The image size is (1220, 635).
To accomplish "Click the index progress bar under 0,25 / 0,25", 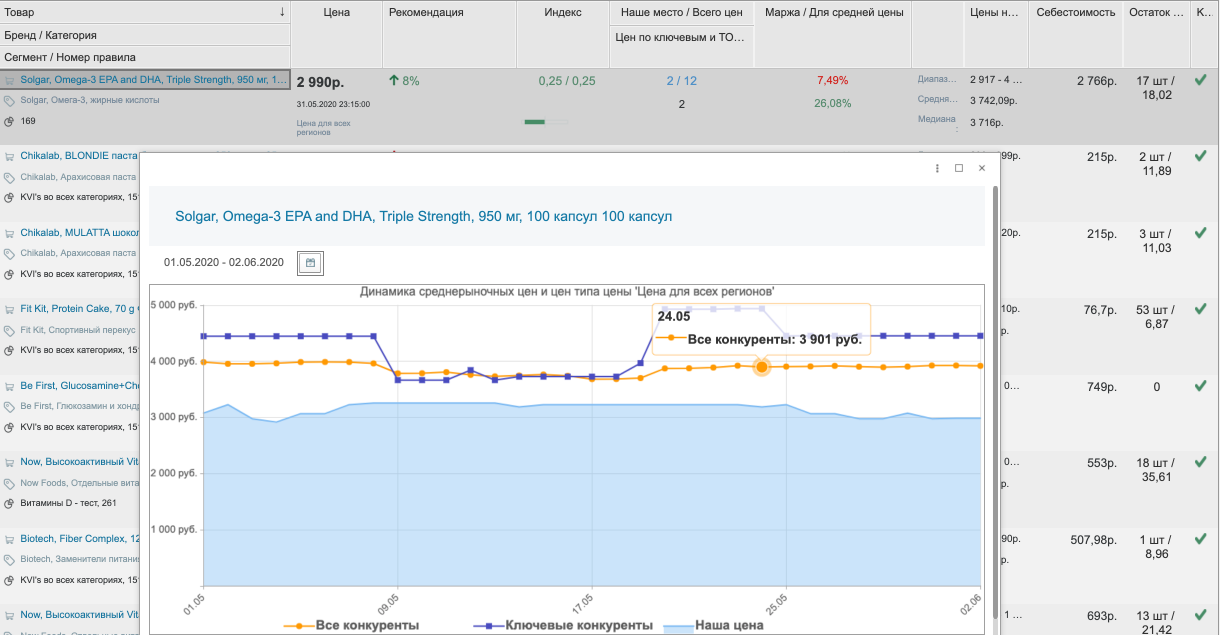I will (545, 122).
